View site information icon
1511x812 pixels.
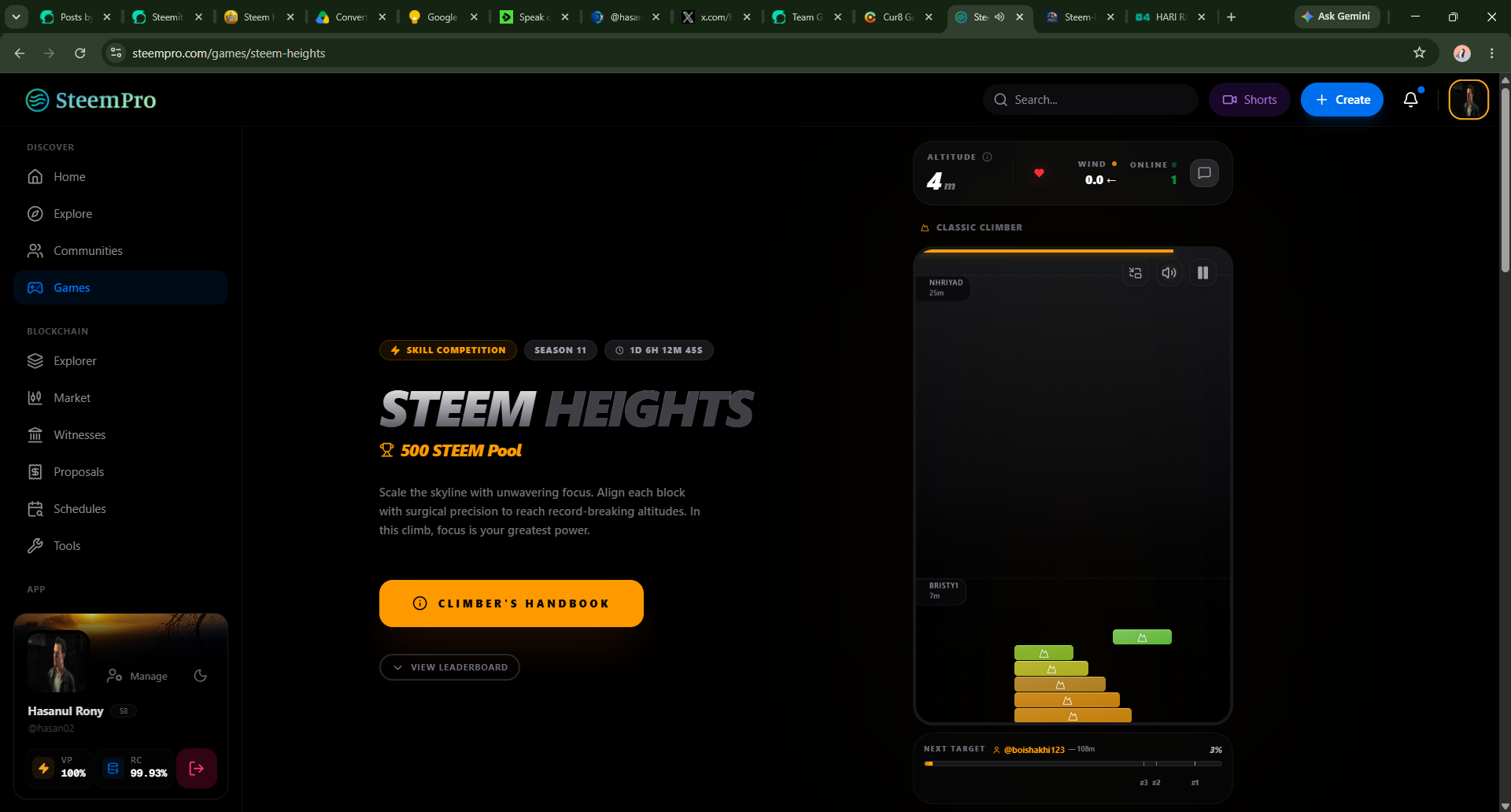(x=116, y=53)
